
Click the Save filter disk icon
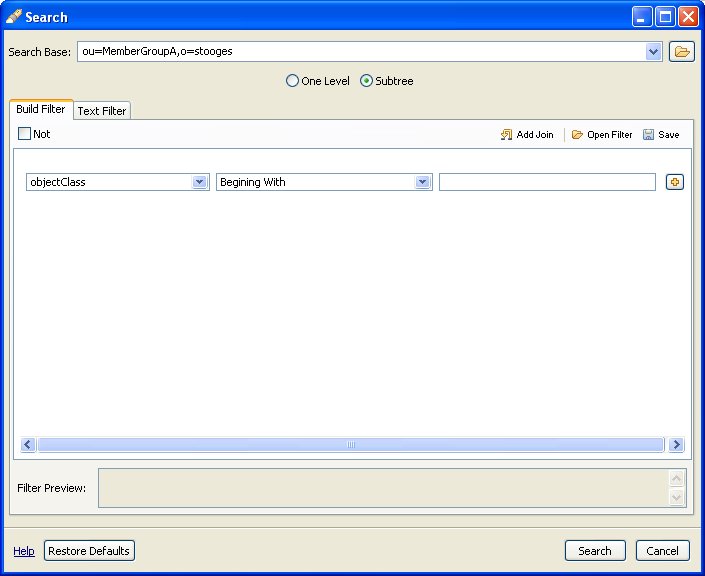(x=649, y=135)
